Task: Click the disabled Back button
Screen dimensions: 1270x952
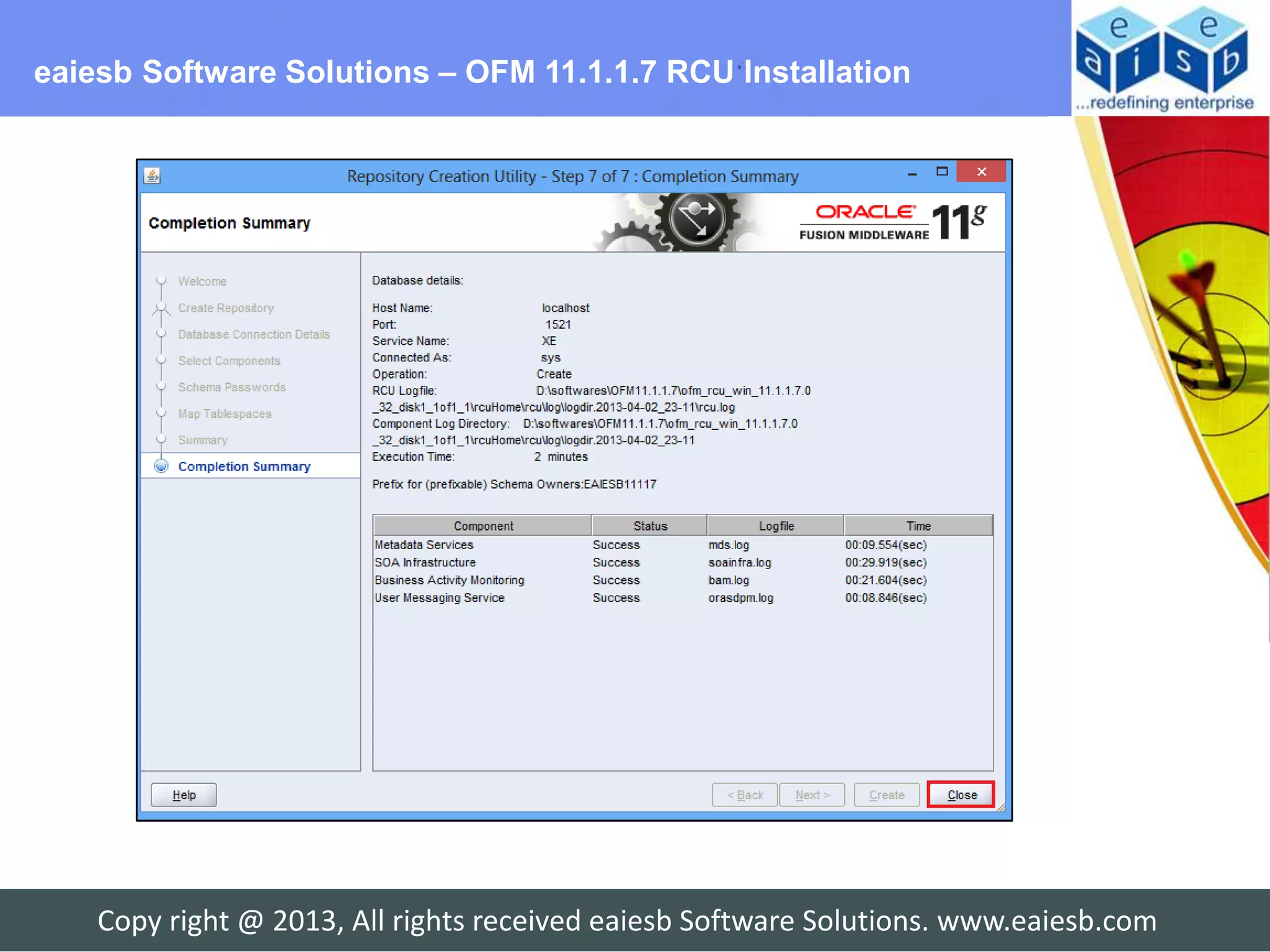Action: point(745,795)
